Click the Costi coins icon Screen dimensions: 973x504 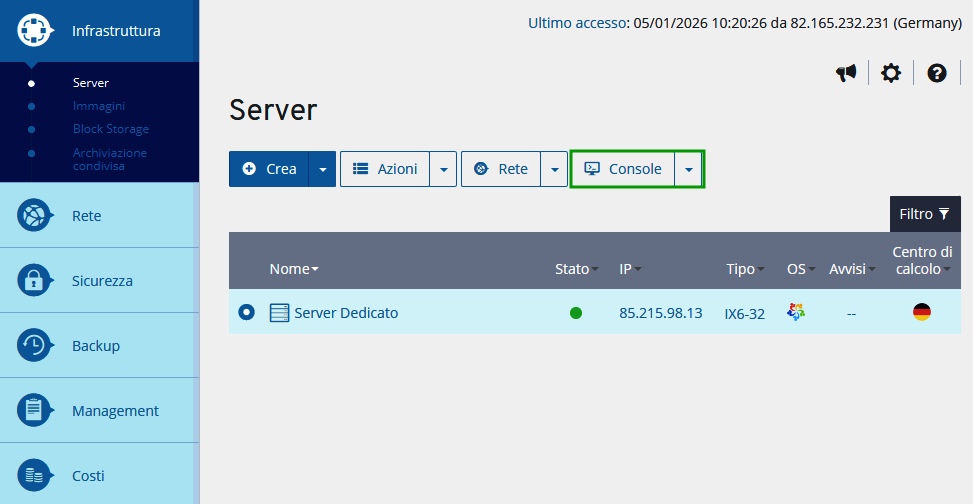35,476
